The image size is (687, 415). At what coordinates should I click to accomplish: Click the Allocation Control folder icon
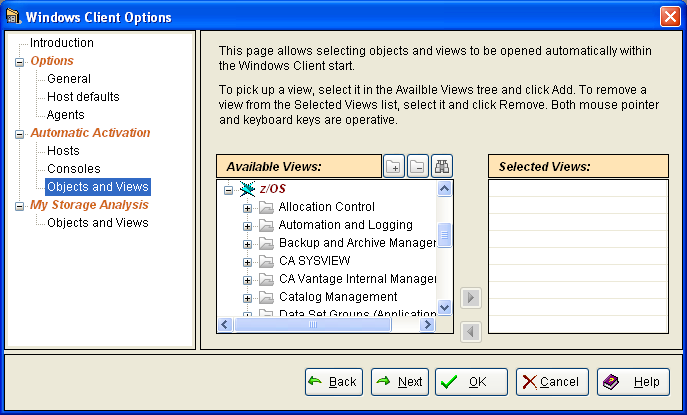[266, 207]
